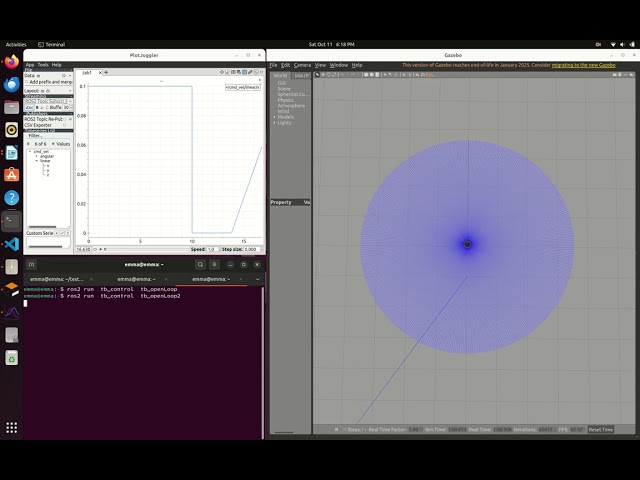Expand the Models node in Gazebo World tree

pos(275,117)
